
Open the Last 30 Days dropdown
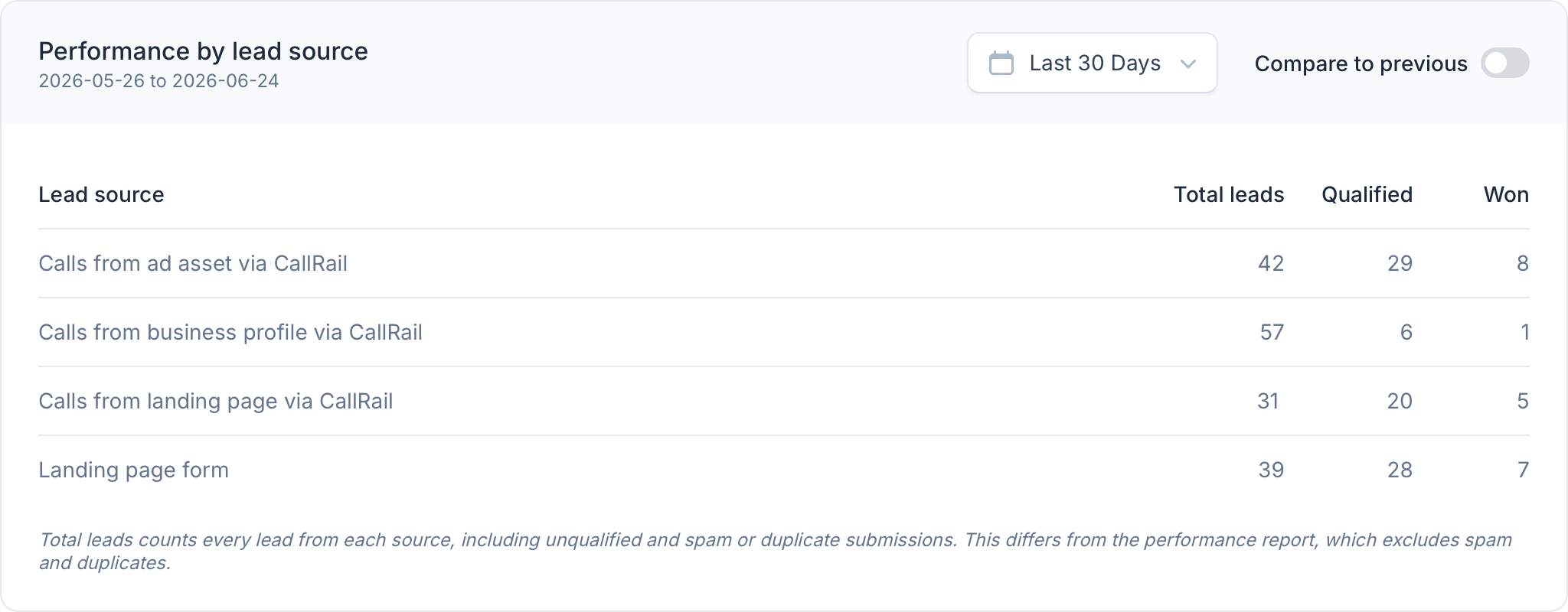(1093, 63)
